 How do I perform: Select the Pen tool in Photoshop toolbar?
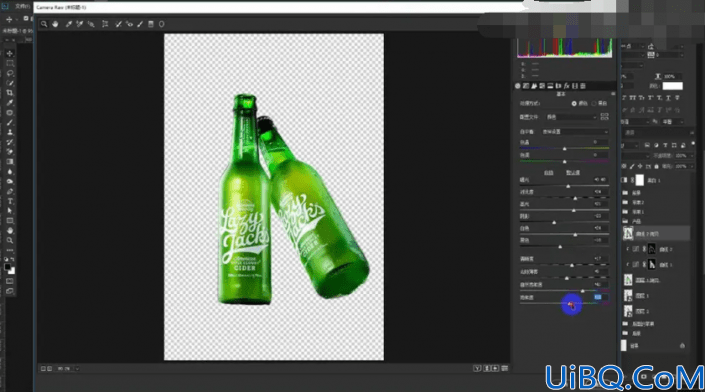[x=9, y=191]
